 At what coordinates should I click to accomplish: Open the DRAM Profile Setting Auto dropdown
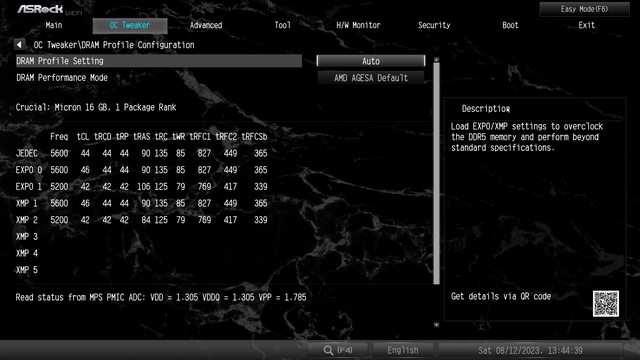(x=371, y=61)
